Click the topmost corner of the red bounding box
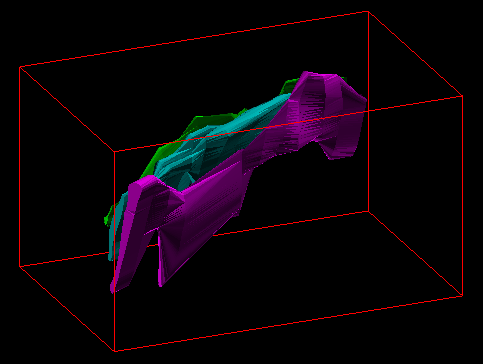 [368, 12]
